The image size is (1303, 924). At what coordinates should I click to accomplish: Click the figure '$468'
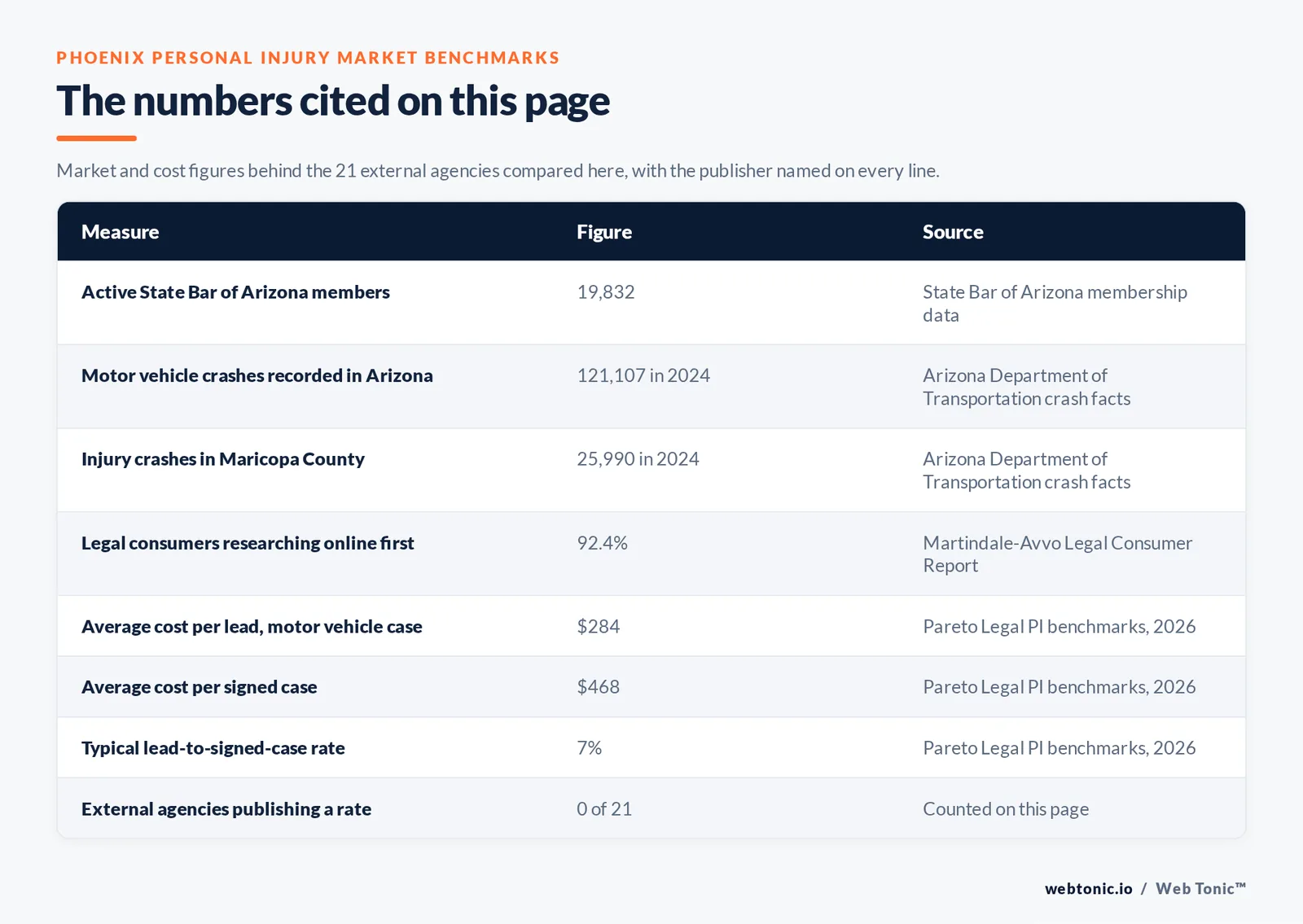[599, 687]
